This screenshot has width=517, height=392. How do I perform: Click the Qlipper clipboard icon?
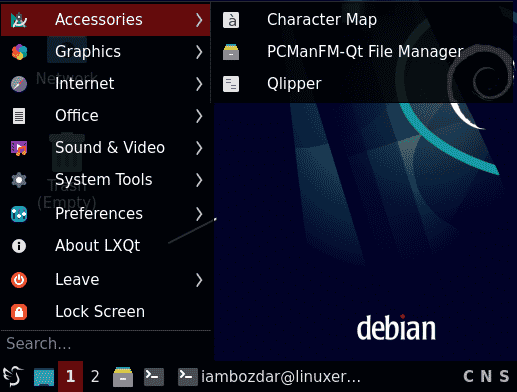(231, 84)
